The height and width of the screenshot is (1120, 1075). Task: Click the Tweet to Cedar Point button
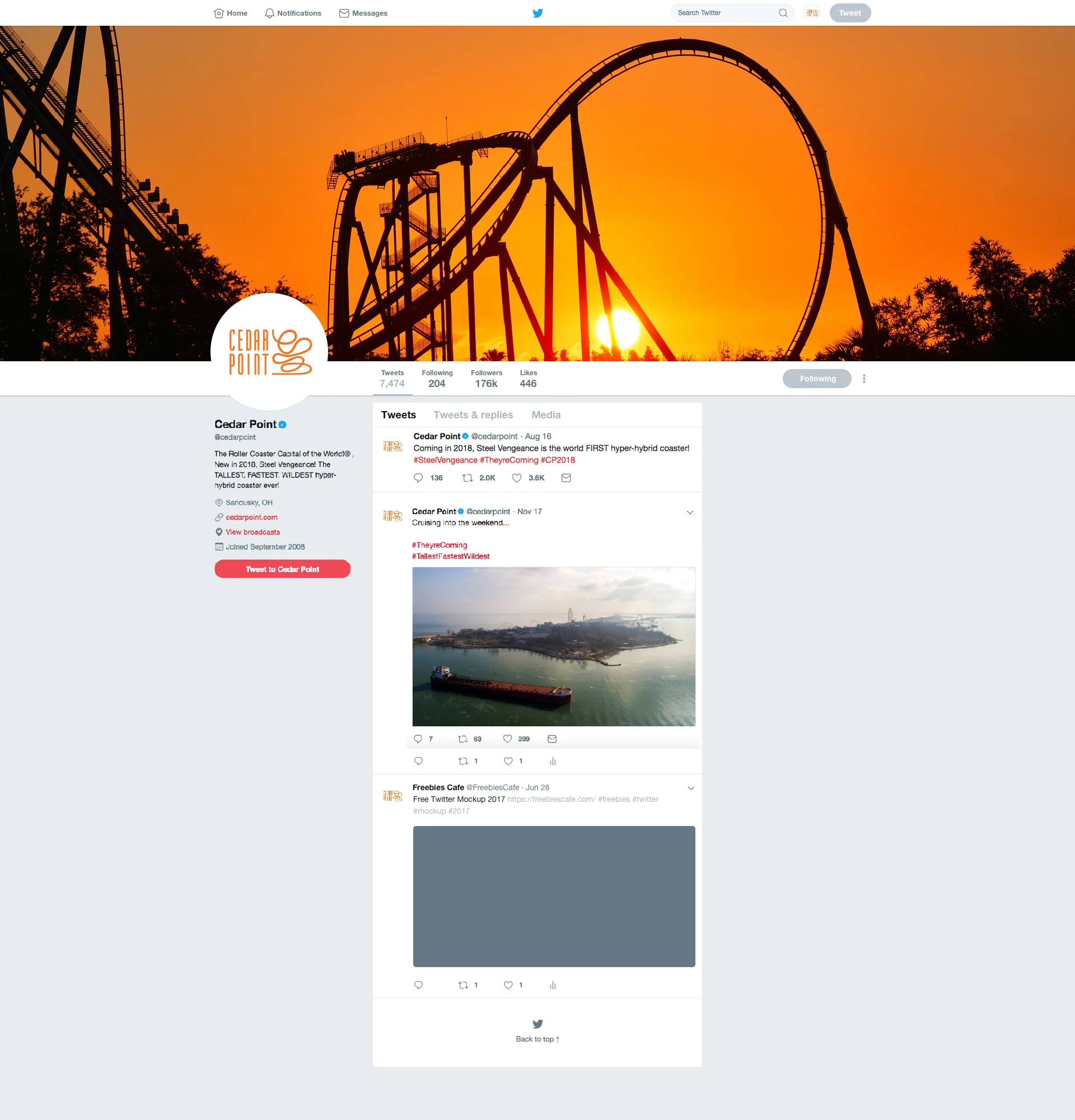282,569
